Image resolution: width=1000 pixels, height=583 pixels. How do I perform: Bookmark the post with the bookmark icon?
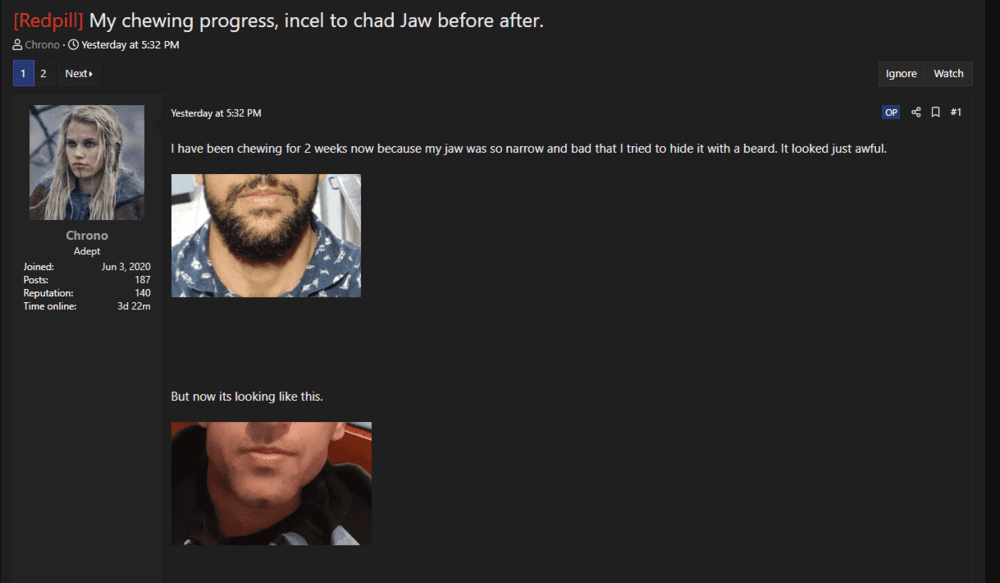point(936,112)
